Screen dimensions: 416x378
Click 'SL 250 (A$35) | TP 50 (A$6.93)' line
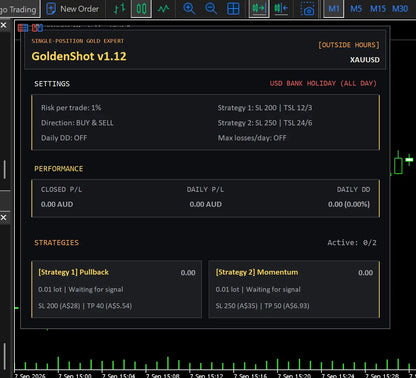[x=262, y=306]
